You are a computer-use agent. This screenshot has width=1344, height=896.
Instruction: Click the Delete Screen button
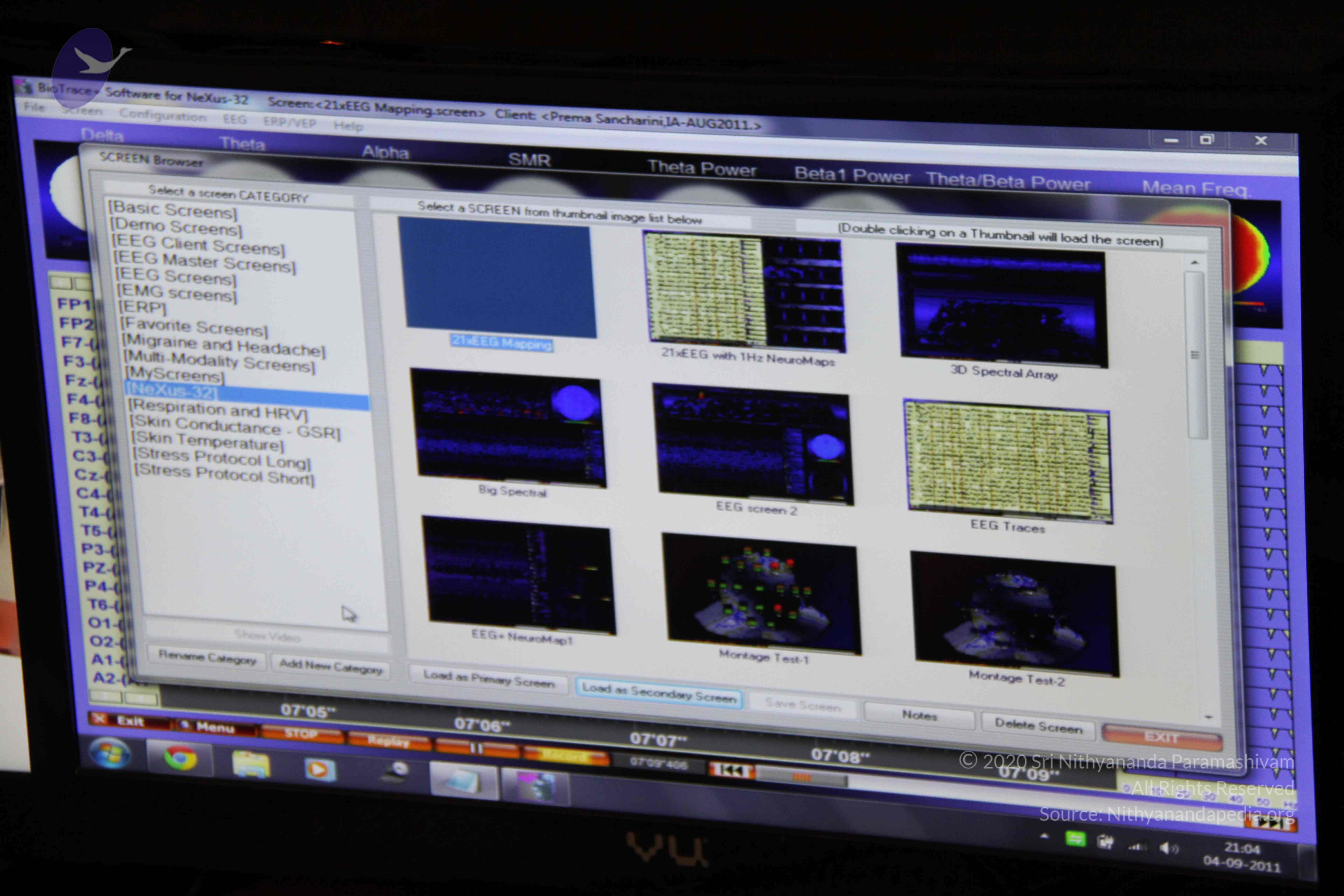pyautogui.click(x=1038, y=727)
